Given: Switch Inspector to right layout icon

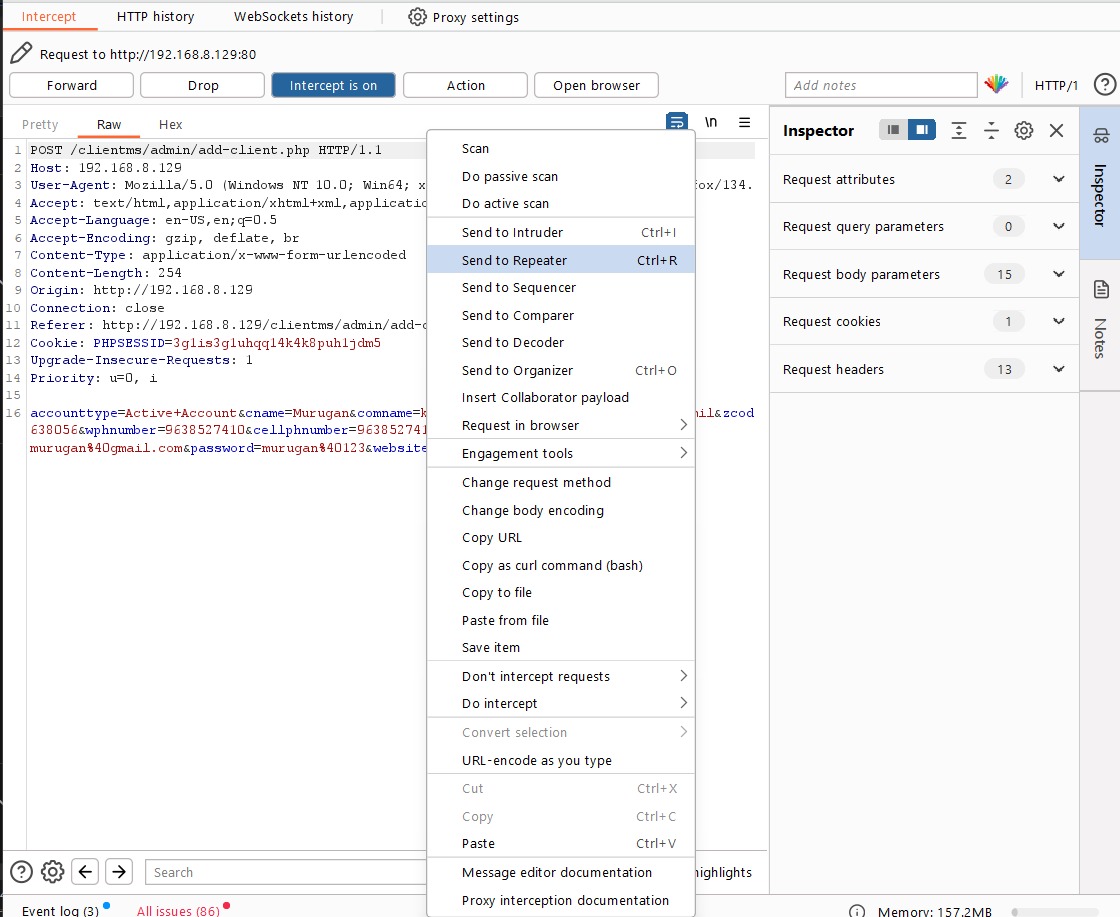Looking at the screenshot, I should coord(922,130).
